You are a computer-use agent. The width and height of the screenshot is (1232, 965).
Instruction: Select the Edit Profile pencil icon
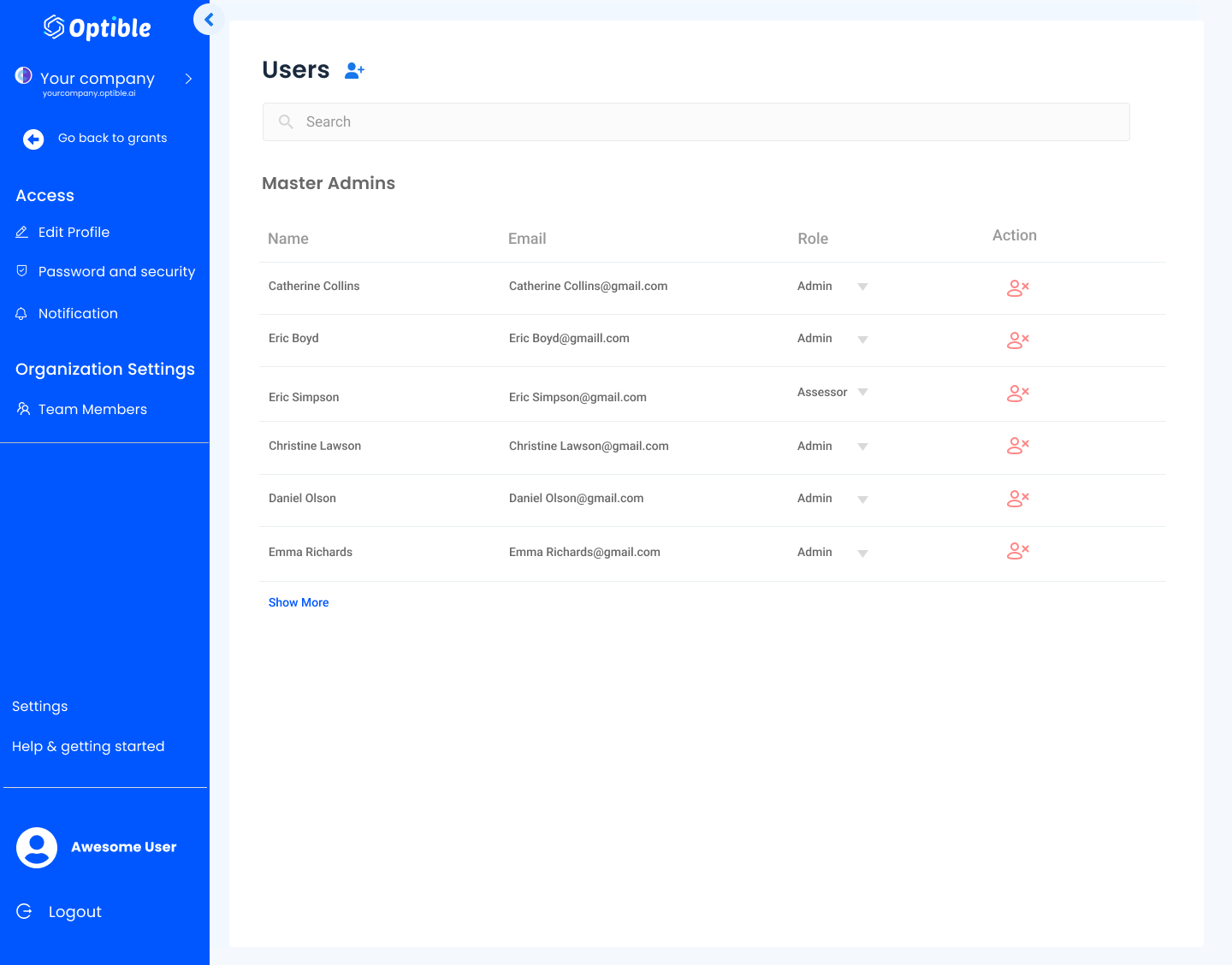[x=23, y=232]
